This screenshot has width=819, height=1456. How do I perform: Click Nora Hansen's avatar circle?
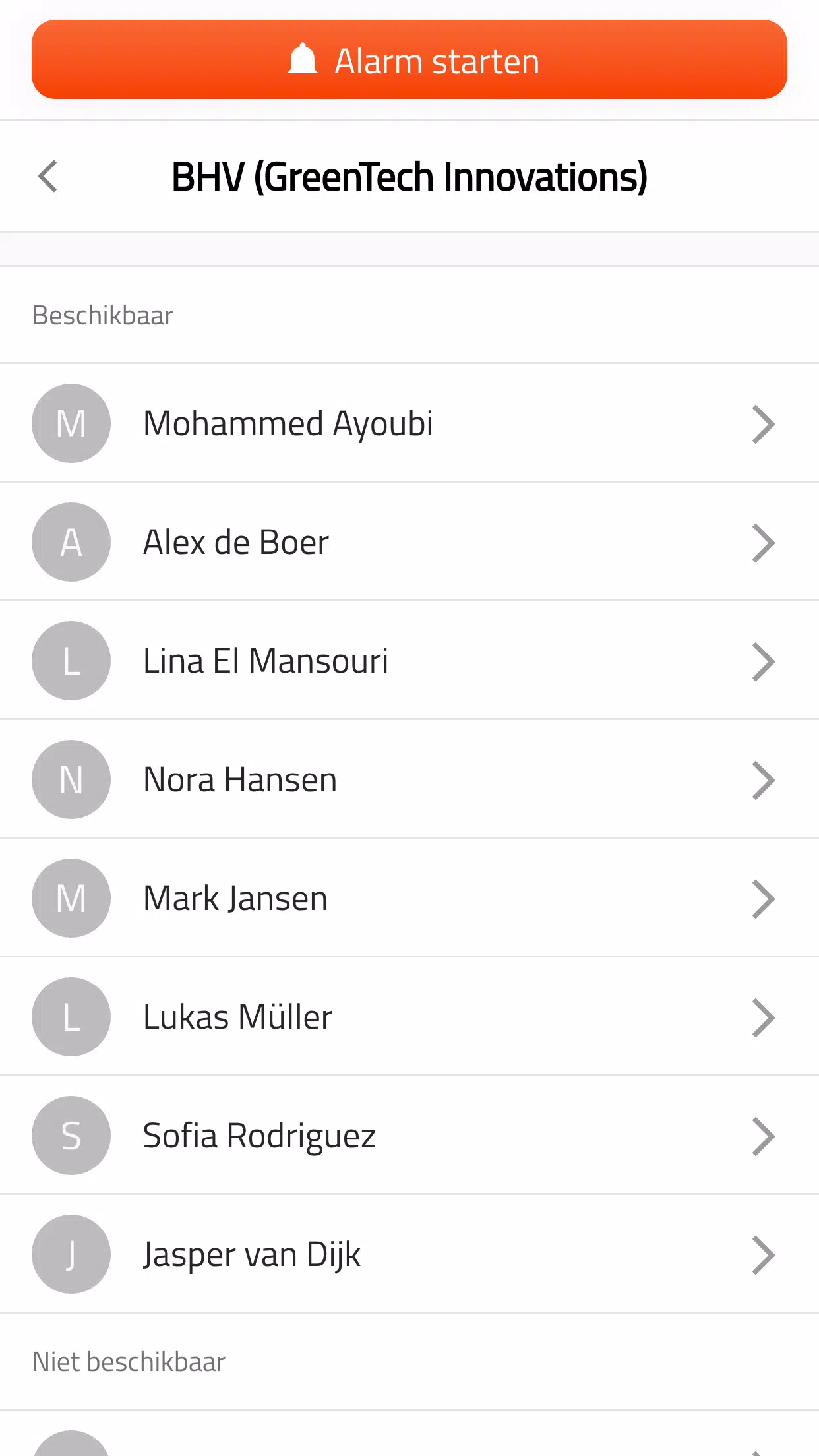(x=71, y=779)
